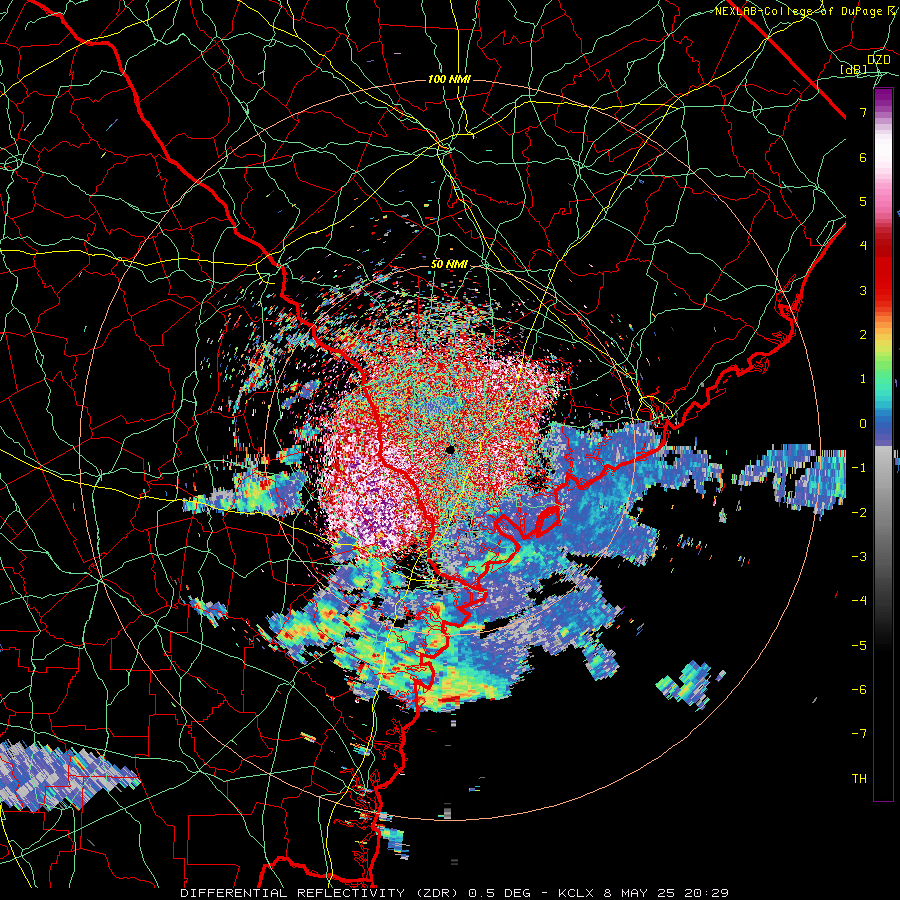This screenshot has width=900, height=900.
Task: Click the 50 NMI range ring label
Action: 449,265
